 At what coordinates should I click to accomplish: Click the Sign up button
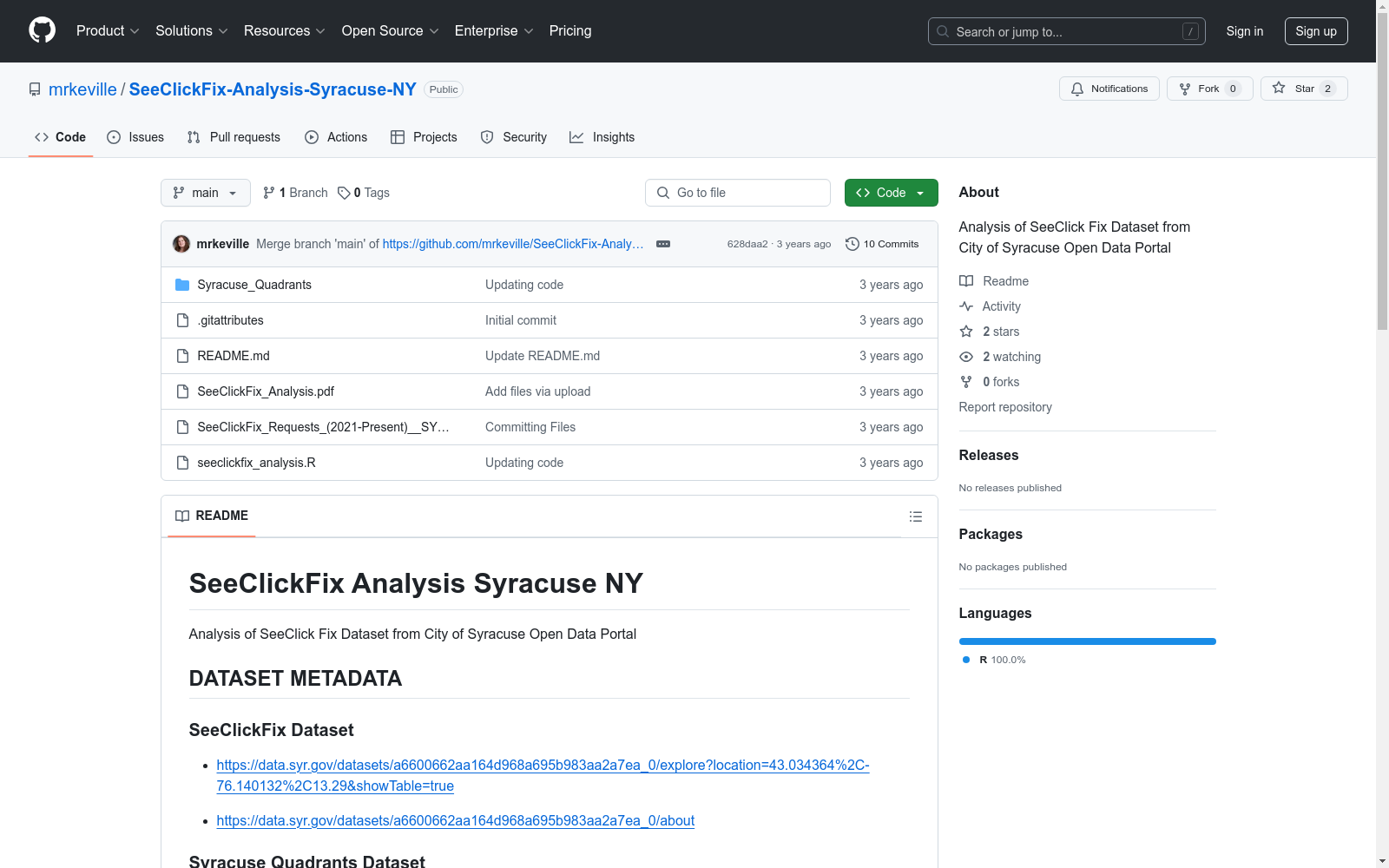click(x=1316, y=31)
